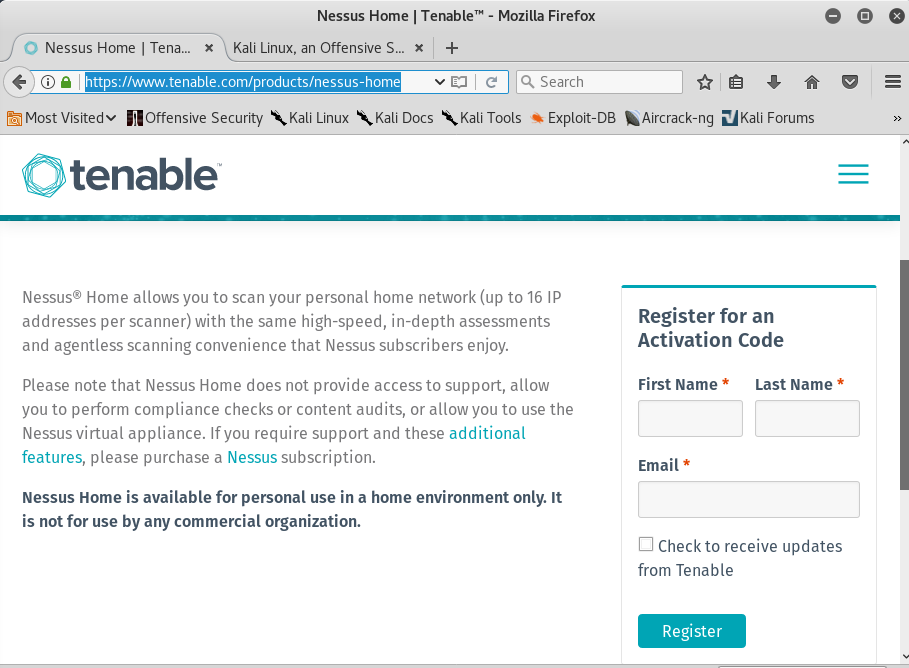Open the bookmarks list icon
The height and width of the screenshot is (668, 909).
coord(736,82)
